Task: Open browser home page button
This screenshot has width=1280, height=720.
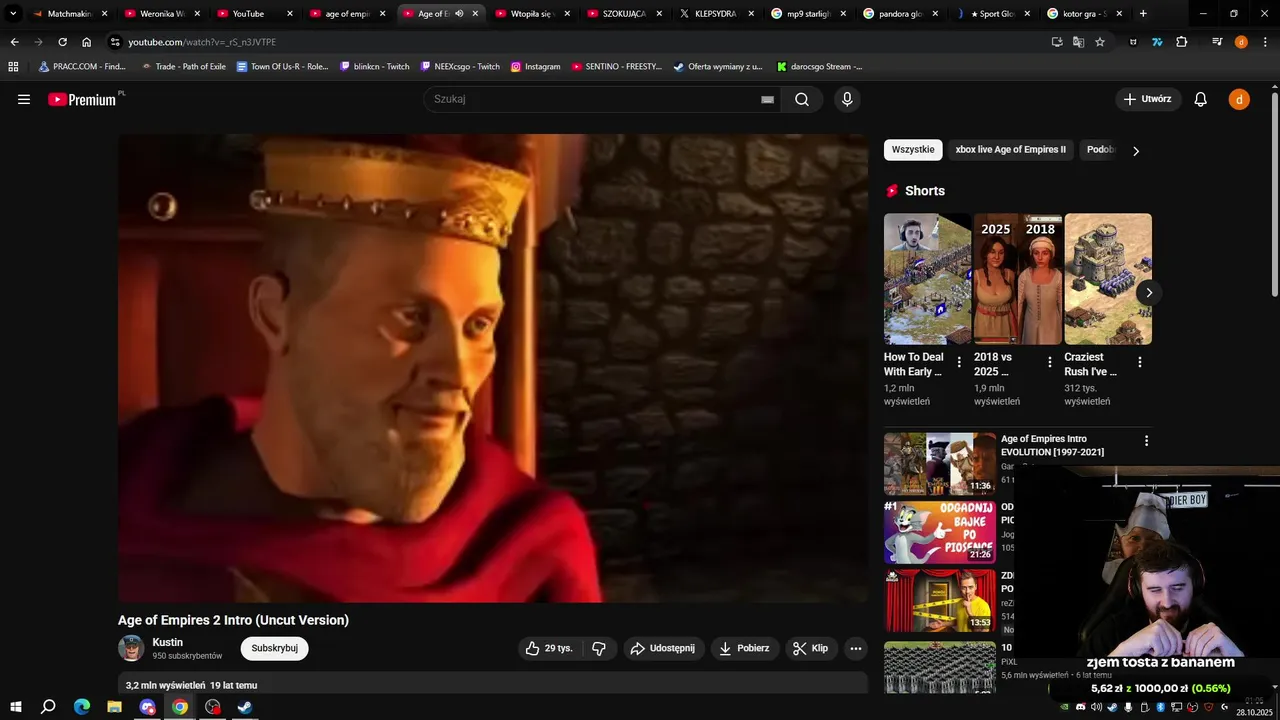Action: tap(86, 42)
